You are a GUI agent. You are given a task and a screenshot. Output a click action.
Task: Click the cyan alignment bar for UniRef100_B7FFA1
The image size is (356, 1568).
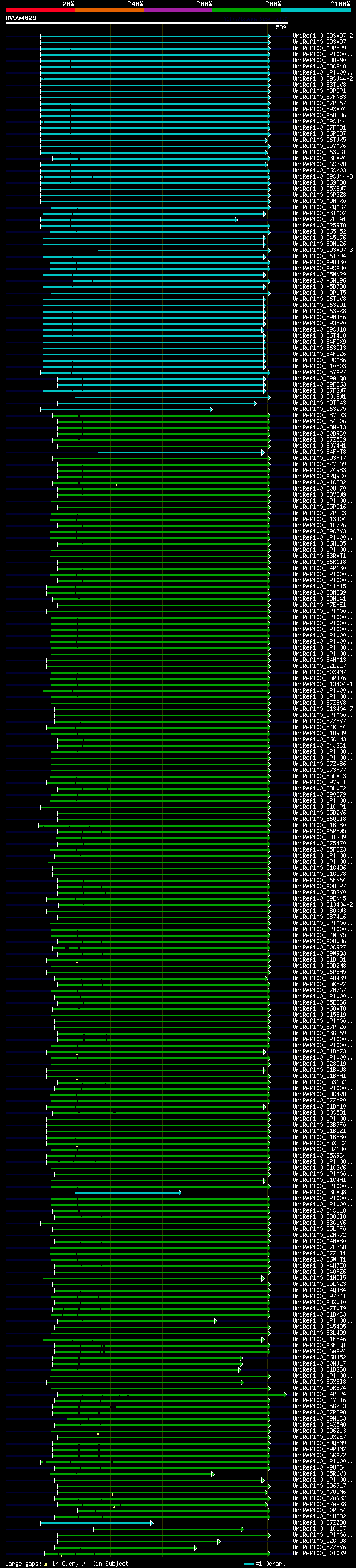[x=139, y=220]
